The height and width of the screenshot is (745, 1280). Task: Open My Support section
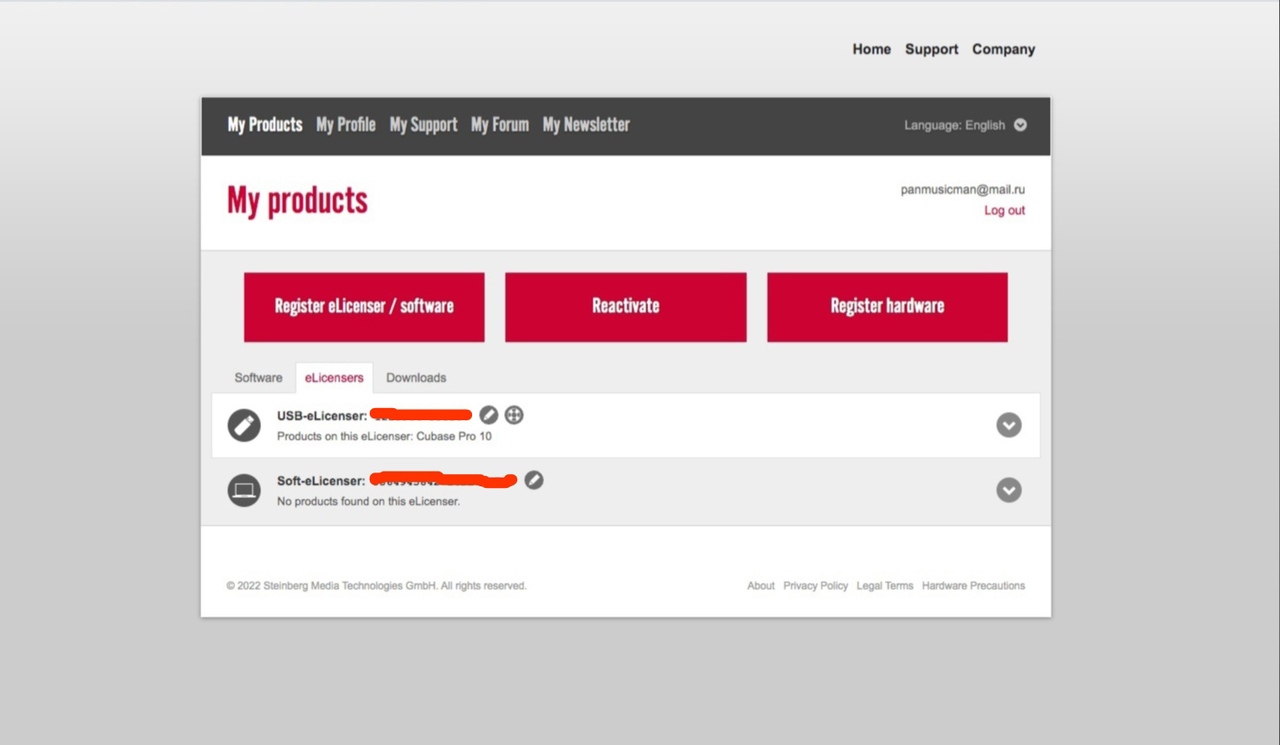423,125
